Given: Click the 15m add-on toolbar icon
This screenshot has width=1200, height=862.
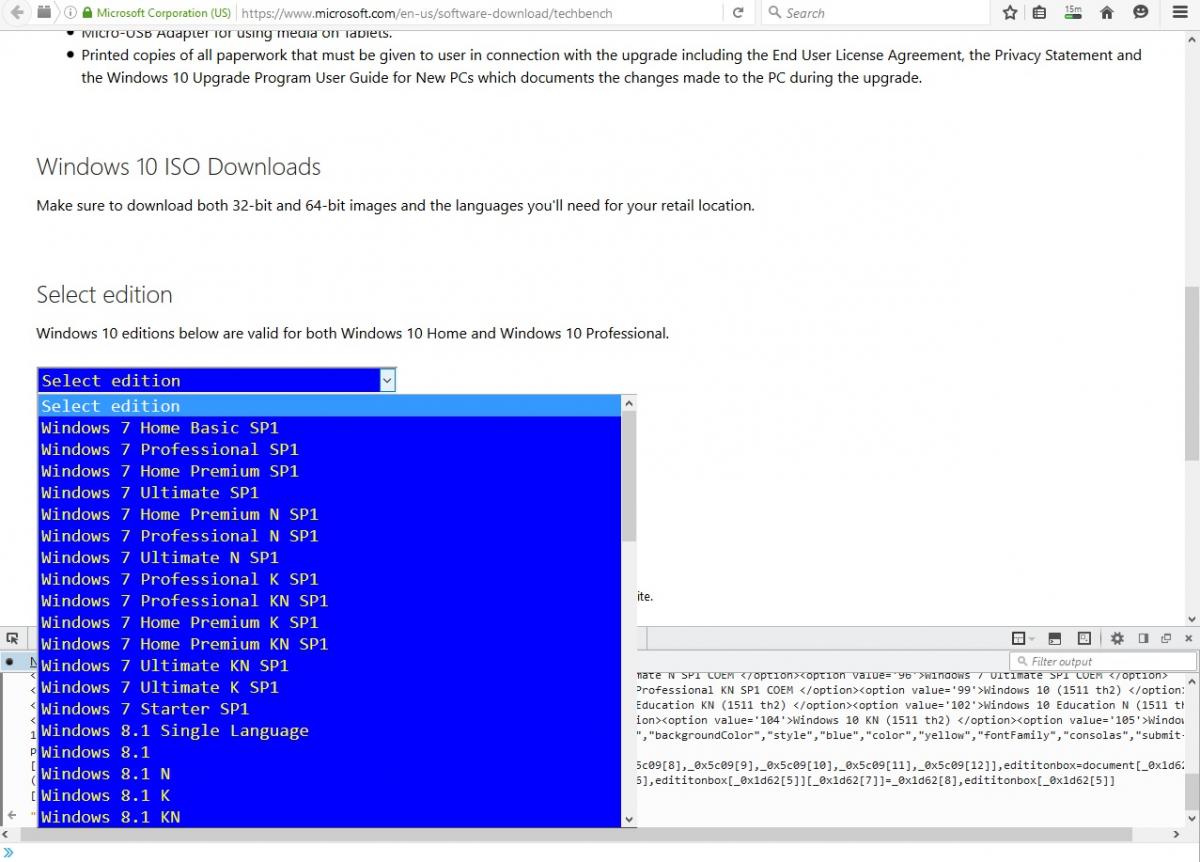Looking at the screenshot, I should [x=1073, y=13].
